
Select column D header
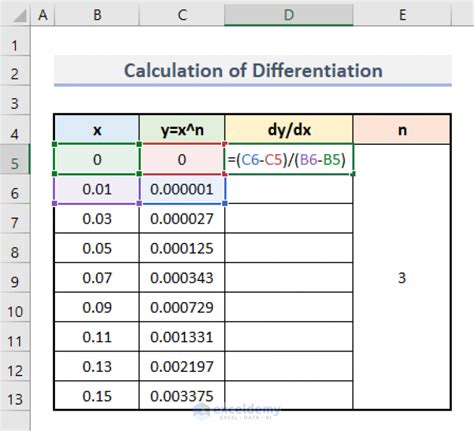[x=289, y=15]
